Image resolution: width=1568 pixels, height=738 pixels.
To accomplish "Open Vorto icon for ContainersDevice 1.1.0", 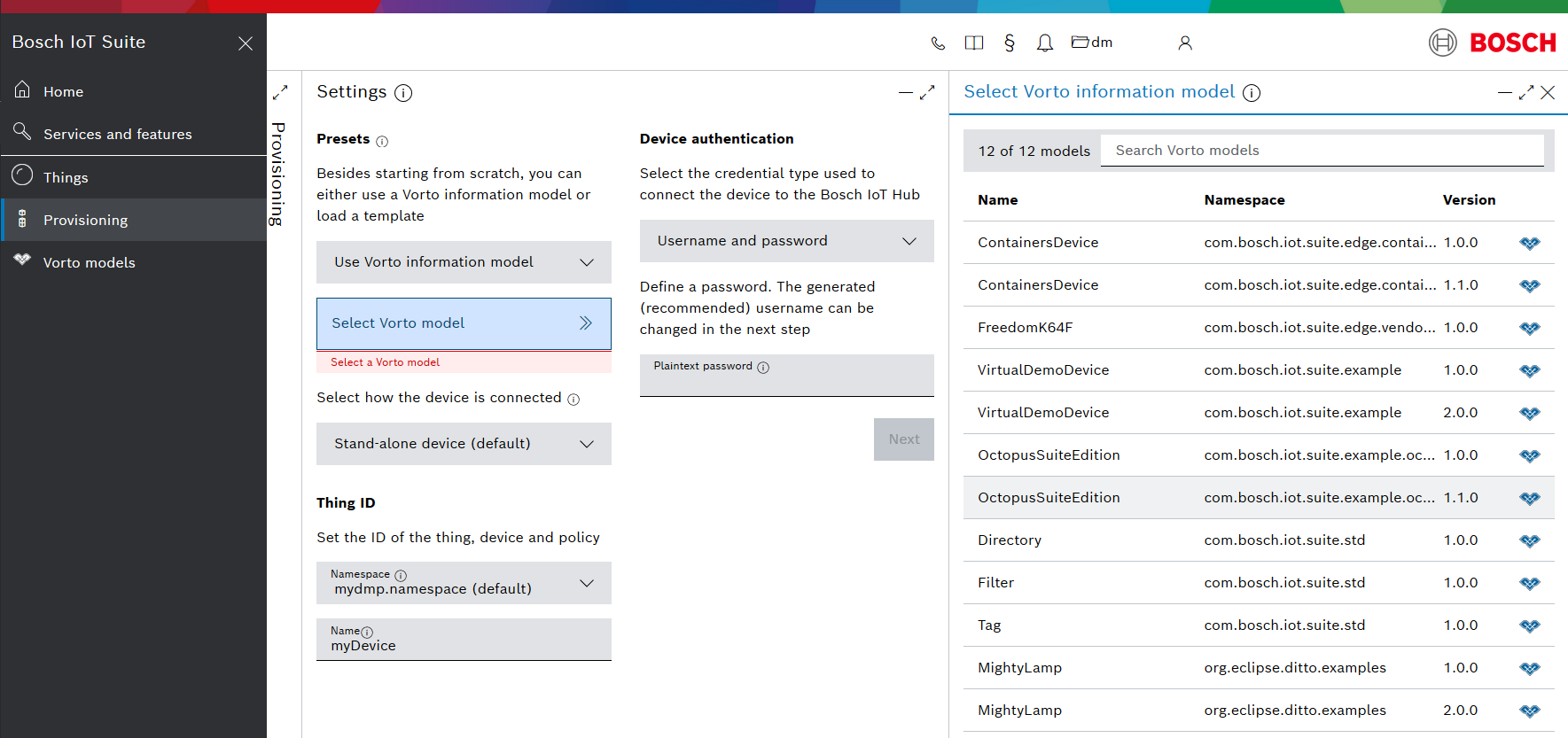I will [x=1530, y=285].
